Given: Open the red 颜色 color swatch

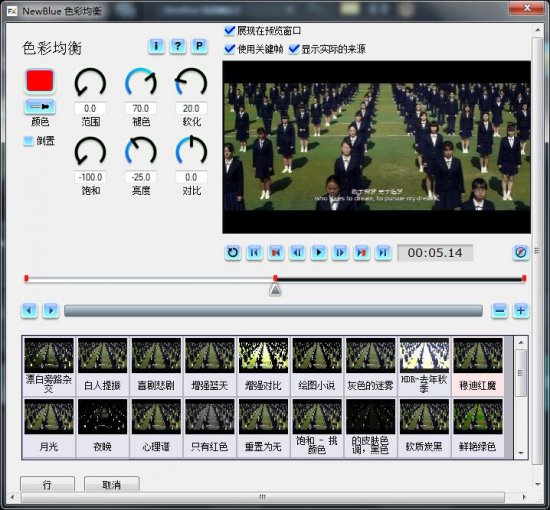Looking at the screenshot, I should [x=40, y=81].
